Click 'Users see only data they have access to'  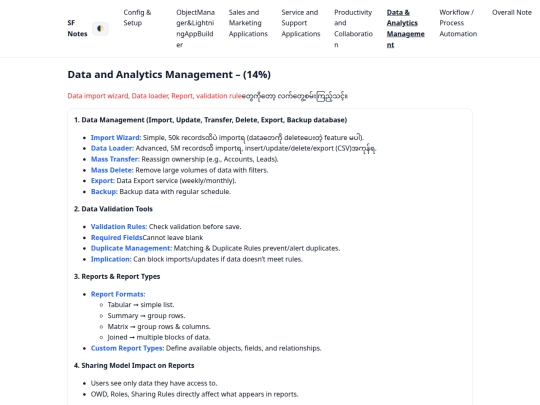[x=154, y=383]
